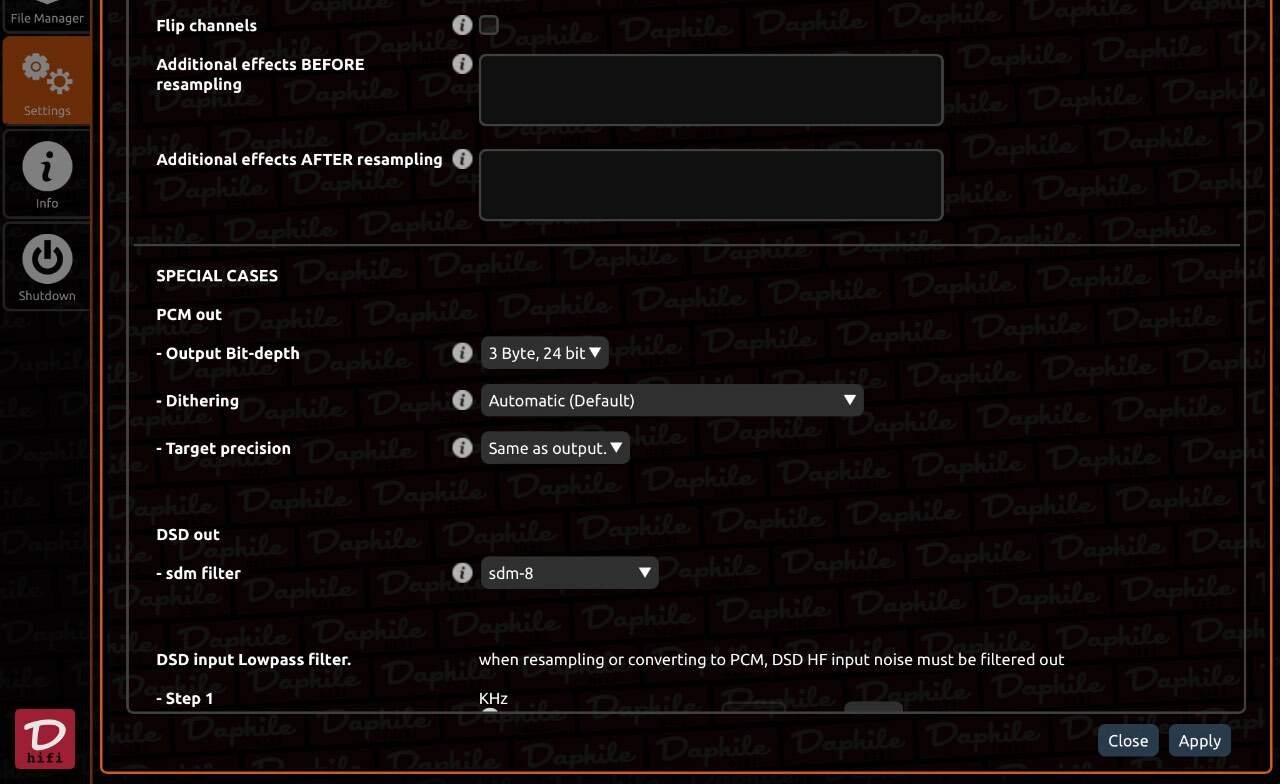Viewport: 1280px width, 784px height.
Task: Click the Dithering label
Action: pos(198,400)
